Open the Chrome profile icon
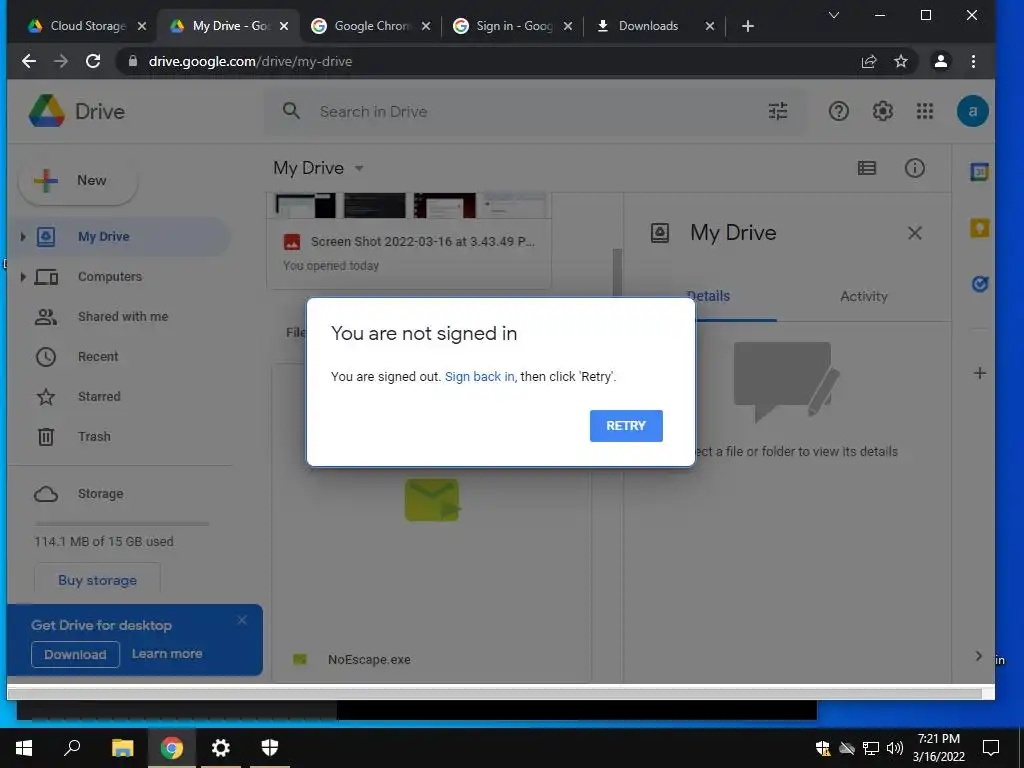1024x768 pixels. 940,61
